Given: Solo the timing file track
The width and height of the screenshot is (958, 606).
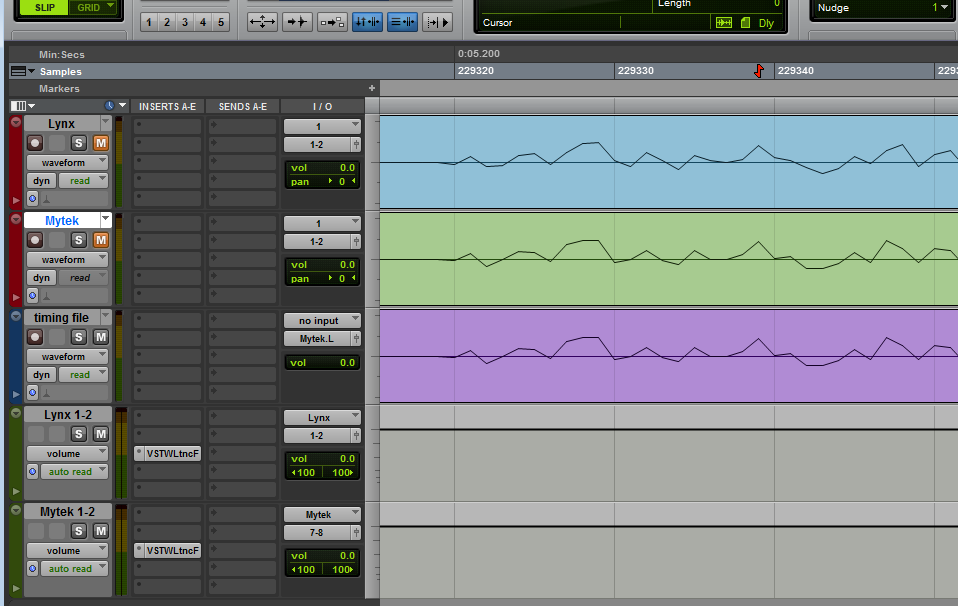Looking at the screenshot, I should (x=78, y=337).
